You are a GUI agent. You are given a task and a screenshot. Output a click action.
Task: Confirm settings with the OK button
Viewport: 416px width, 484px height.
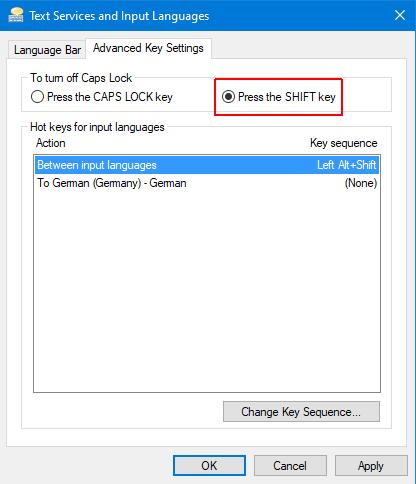point(209,466)
